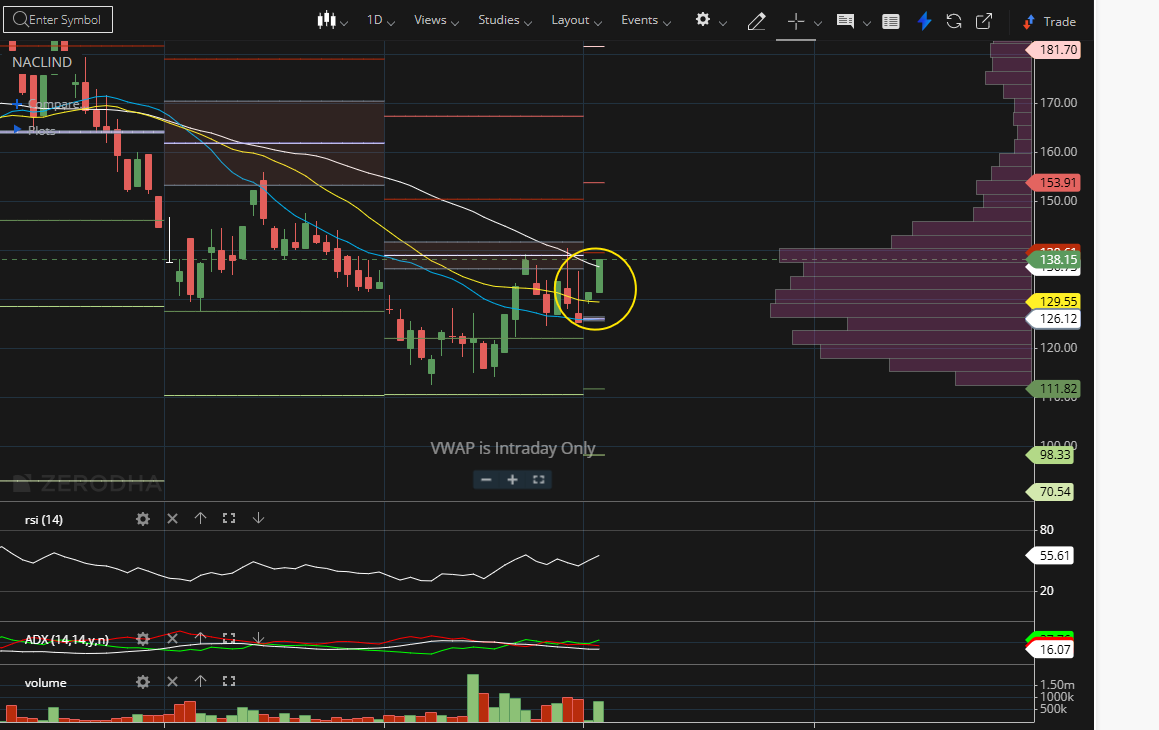
Task: Move the rsi (14) panel up
Action: coord(200,519)
